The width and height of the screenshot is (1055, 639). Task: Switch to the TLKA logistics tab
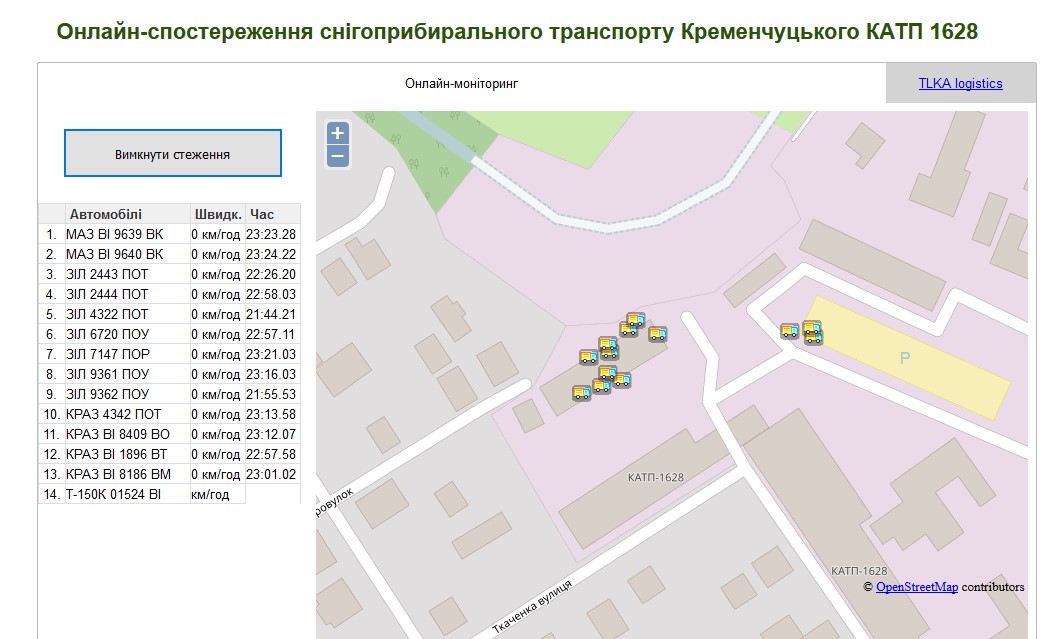pos(960,84)
